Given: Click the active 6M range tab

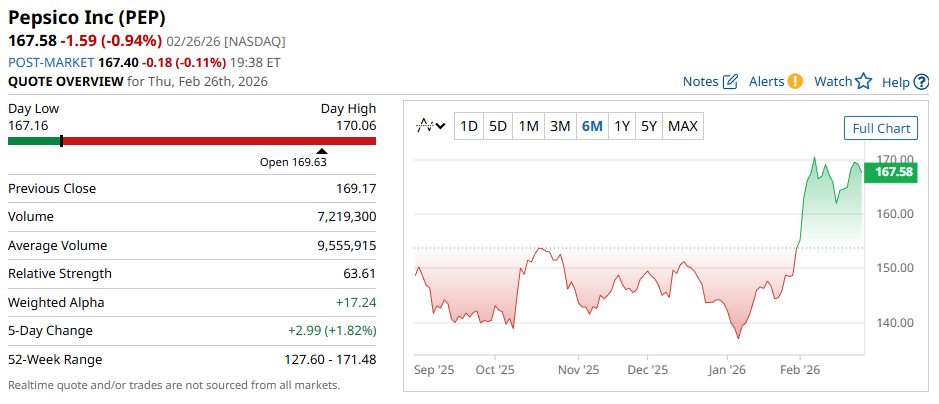Looking at the screenshot, I should tap(592, 126).
